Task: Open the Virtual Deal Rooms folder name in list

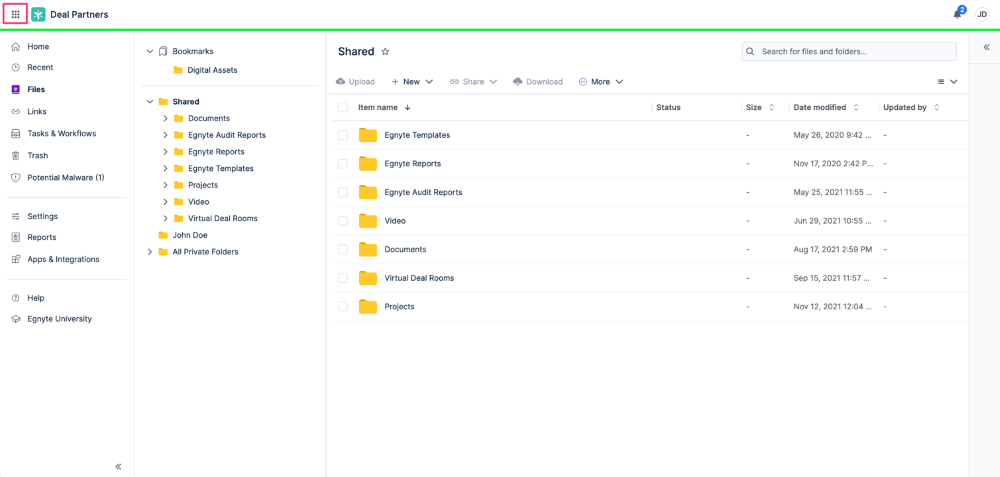Action: coord(419,278)
